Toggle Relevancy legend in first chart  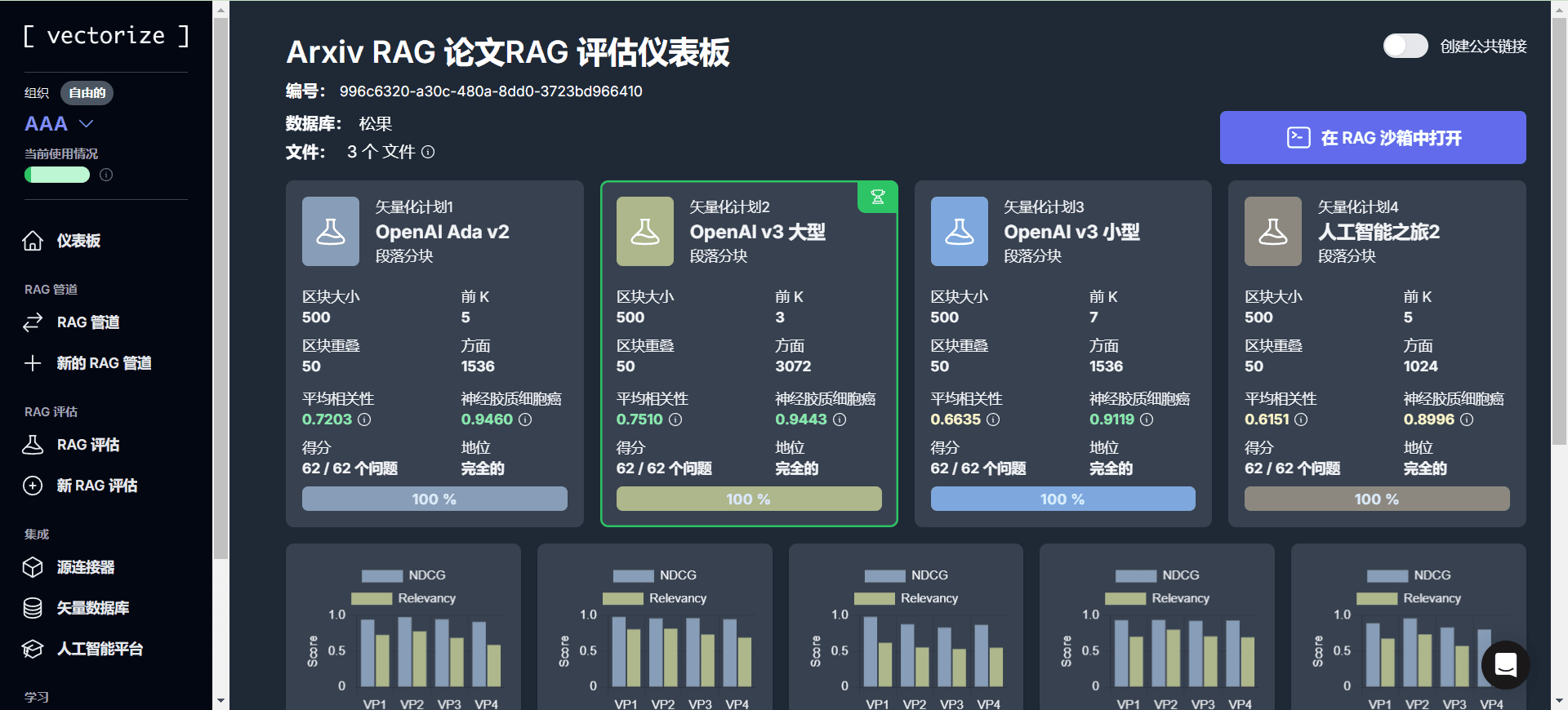click(403, 598)
